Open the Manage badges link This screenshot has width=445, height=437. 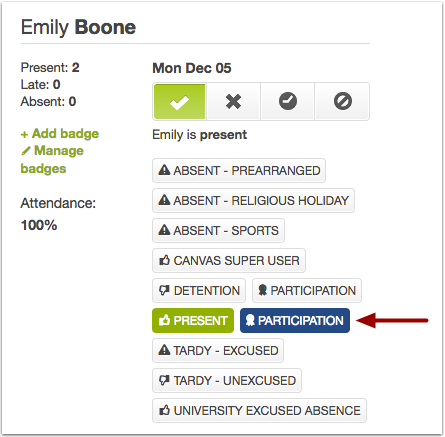[x=52, y=159]
